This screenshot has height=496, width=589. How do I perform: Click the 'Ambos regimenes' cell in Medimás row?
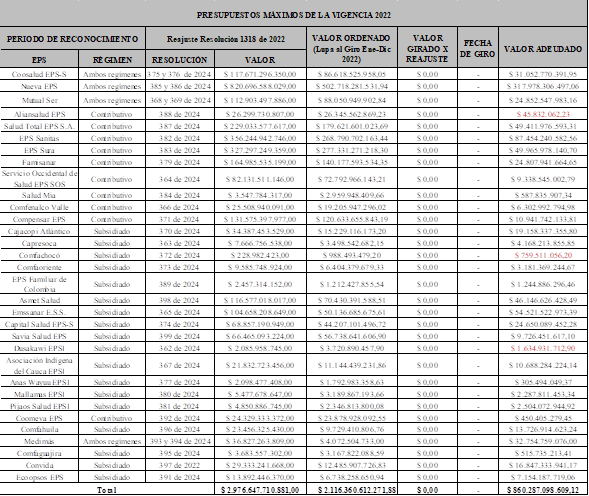click(112, 442)
